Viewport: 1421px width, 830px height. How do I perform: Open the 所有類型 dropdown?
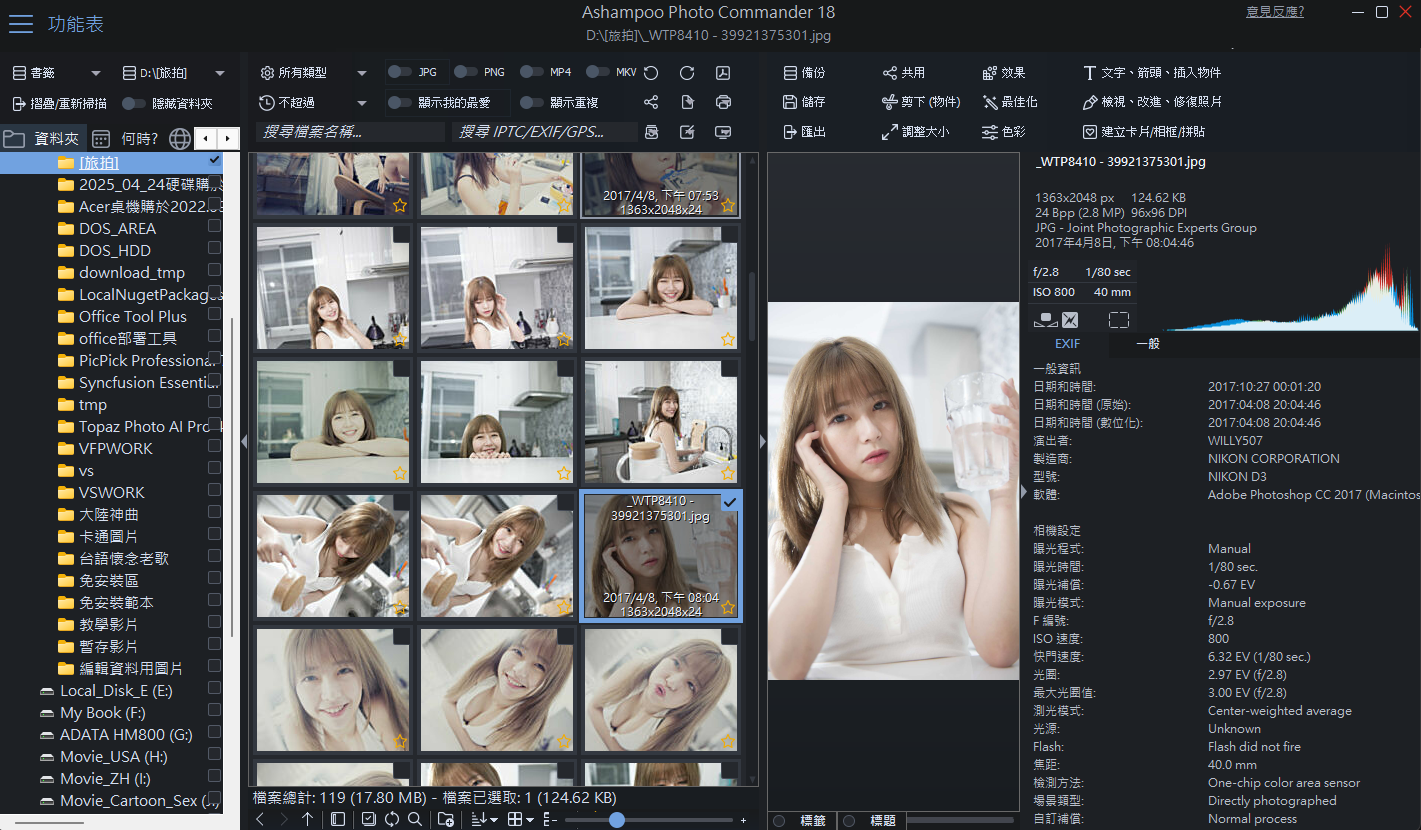[x=362, y=73]
